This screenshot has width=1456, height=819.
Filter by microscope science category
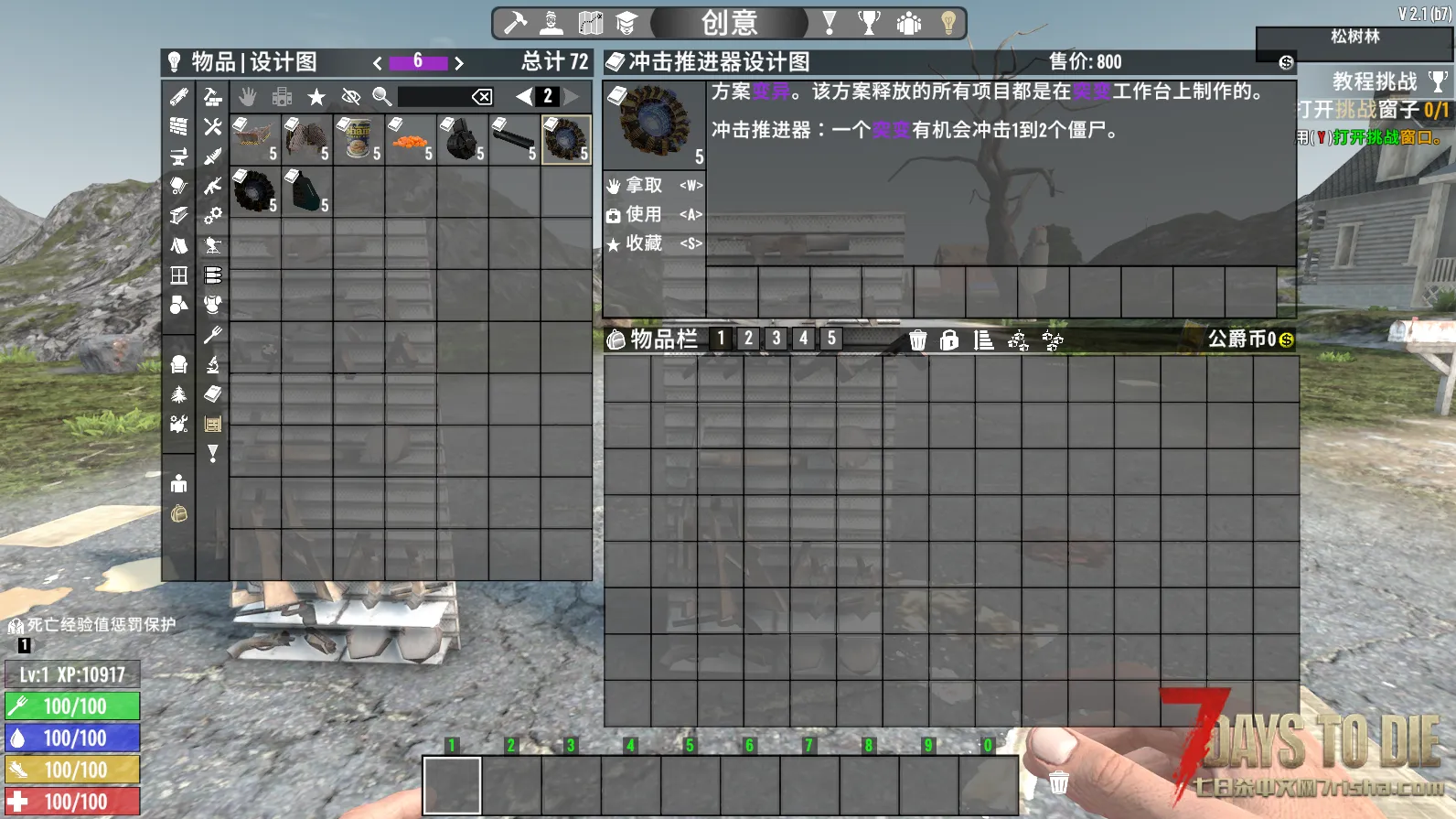point(212,364)
